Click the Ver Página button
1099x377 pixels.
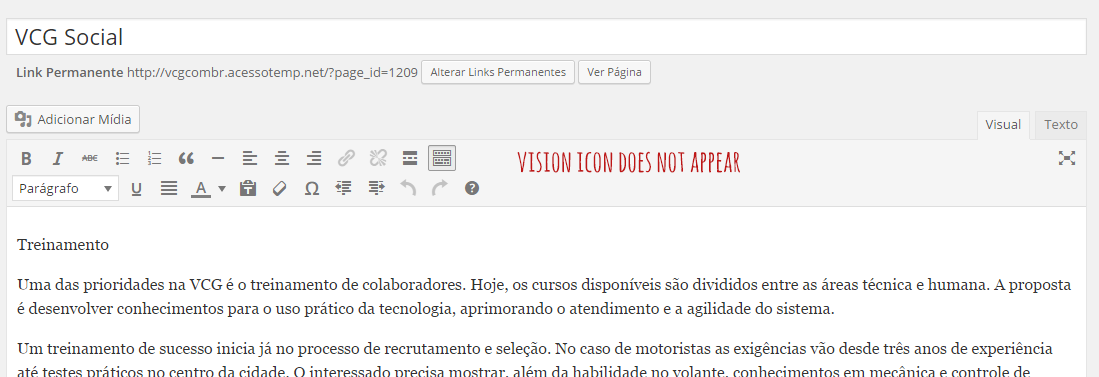tap(614, 72)
